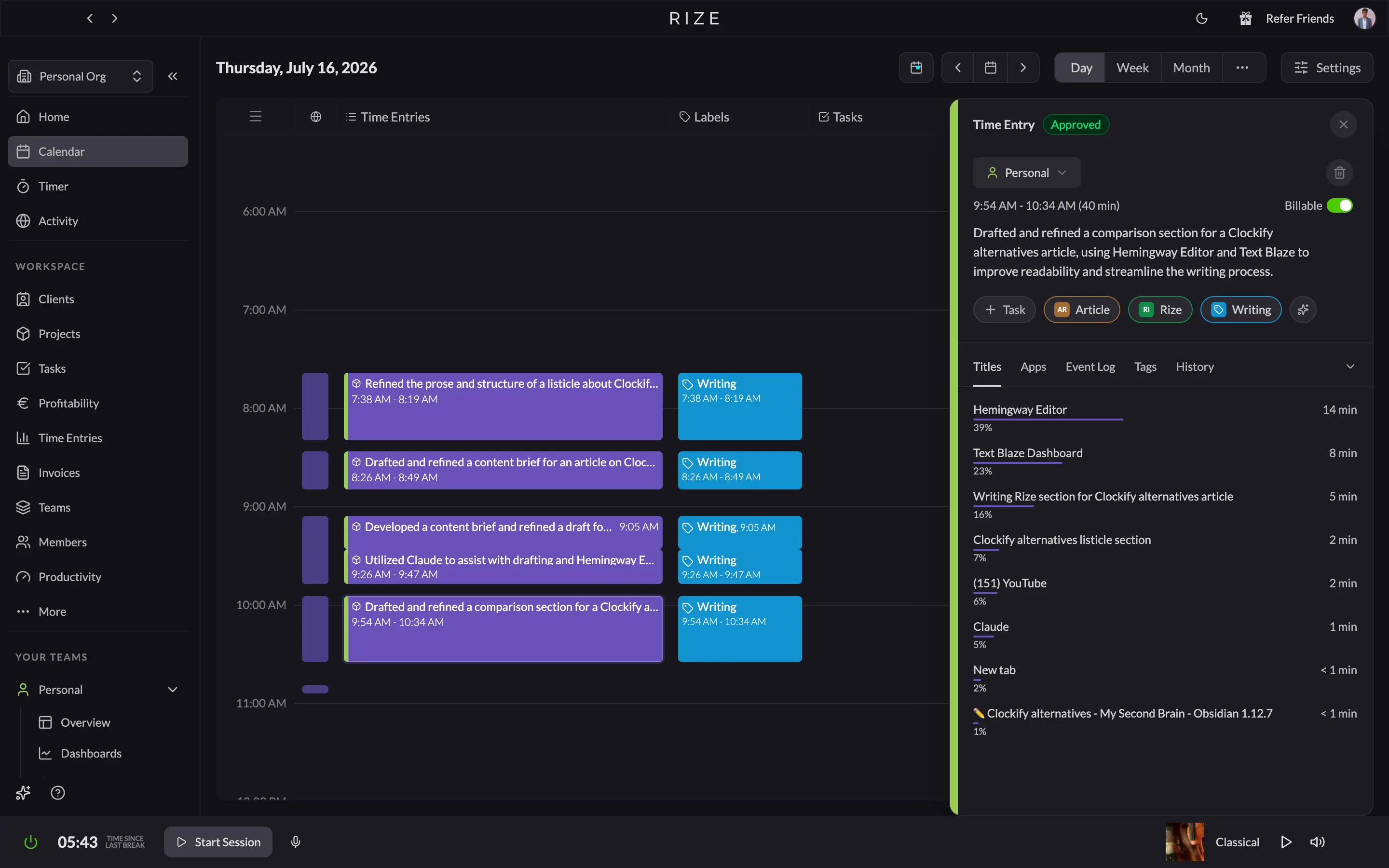1389x868 pixels.
Task: Click the Article client tag
Action: coord(1082,310)
